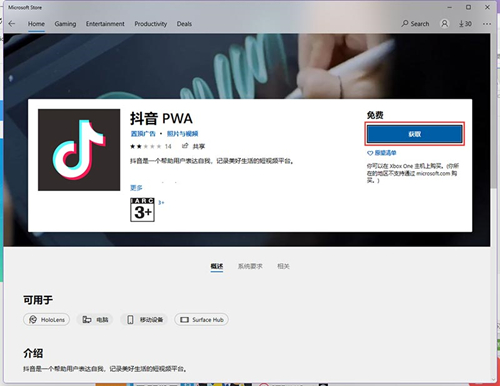
Task: Click the Search magnifier button
Action: coord(415,24)
